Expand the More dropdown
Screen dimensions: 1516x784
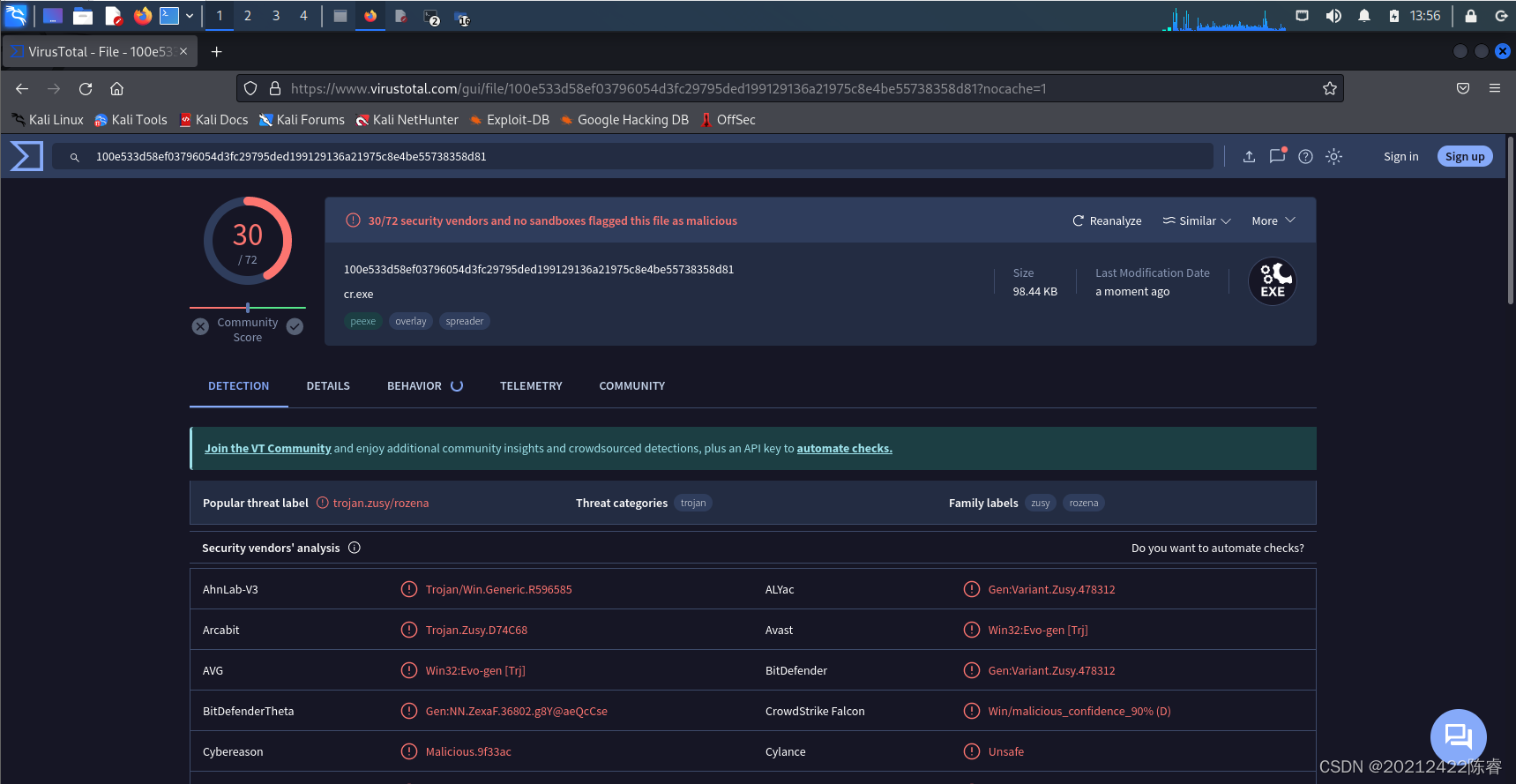coord(1273,220)
